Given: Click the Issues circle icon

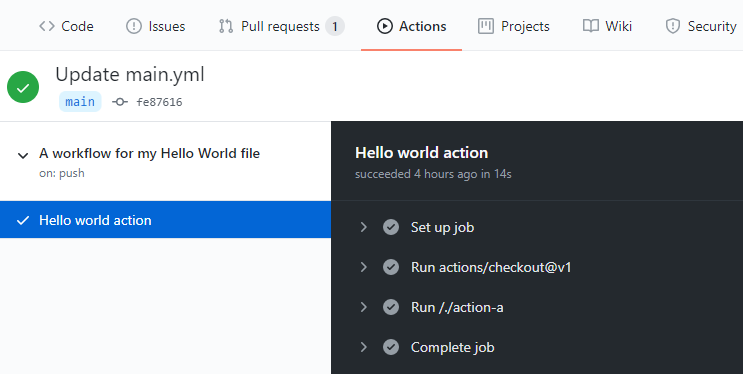Looking at the screenshot, I should 134,26.
